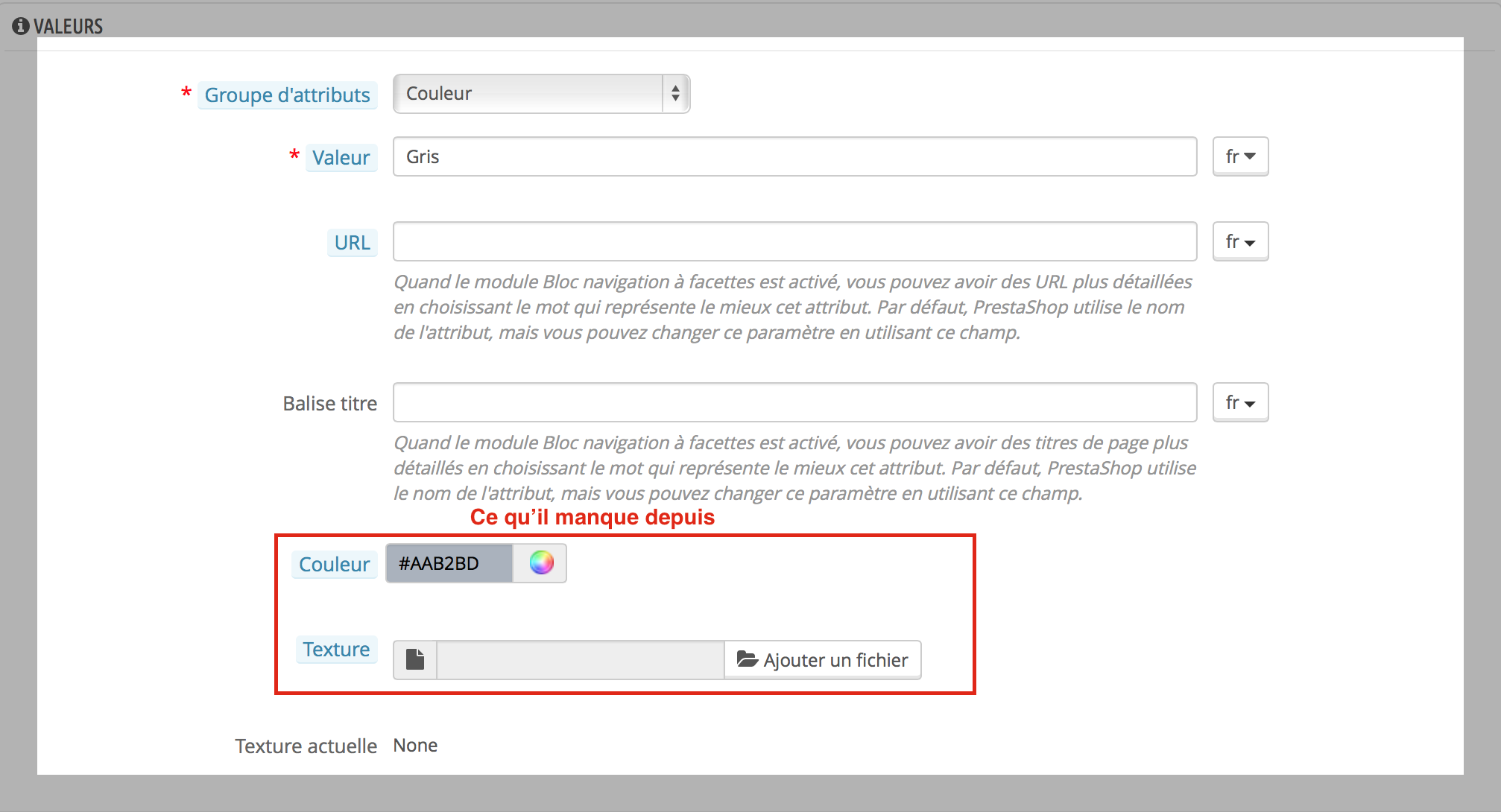Focus the Balise titre text field
The image size is (1501, 812).
(x=794, y=402)
